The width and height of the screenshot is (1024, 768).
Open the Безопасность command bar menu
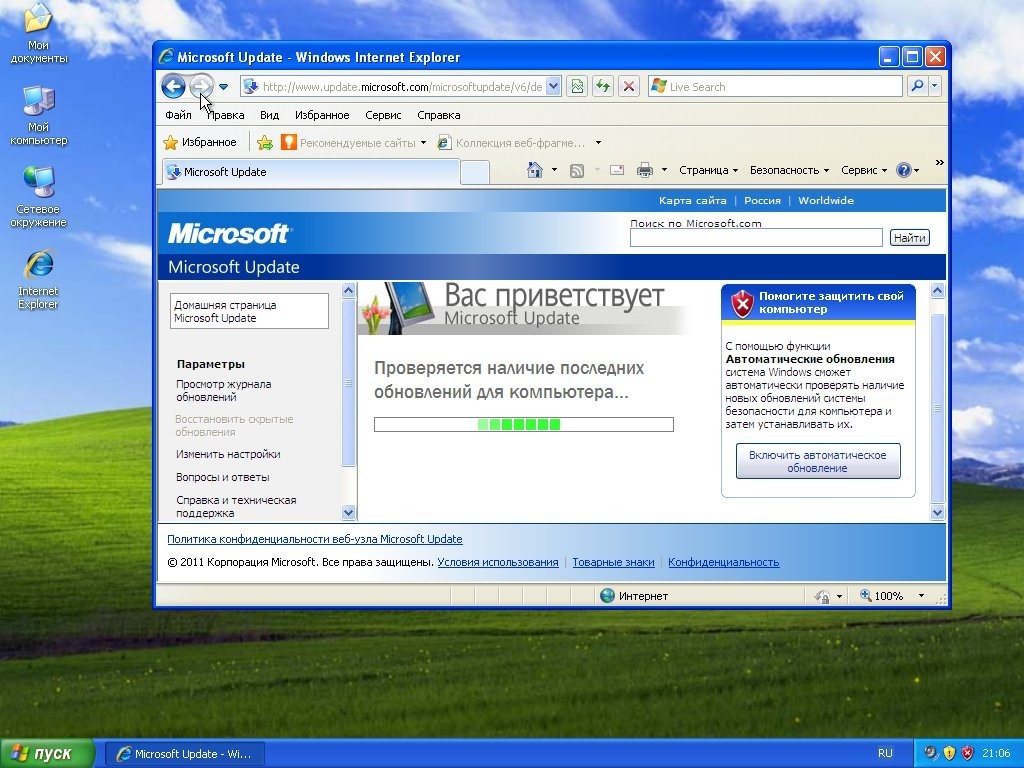[789, 170]
